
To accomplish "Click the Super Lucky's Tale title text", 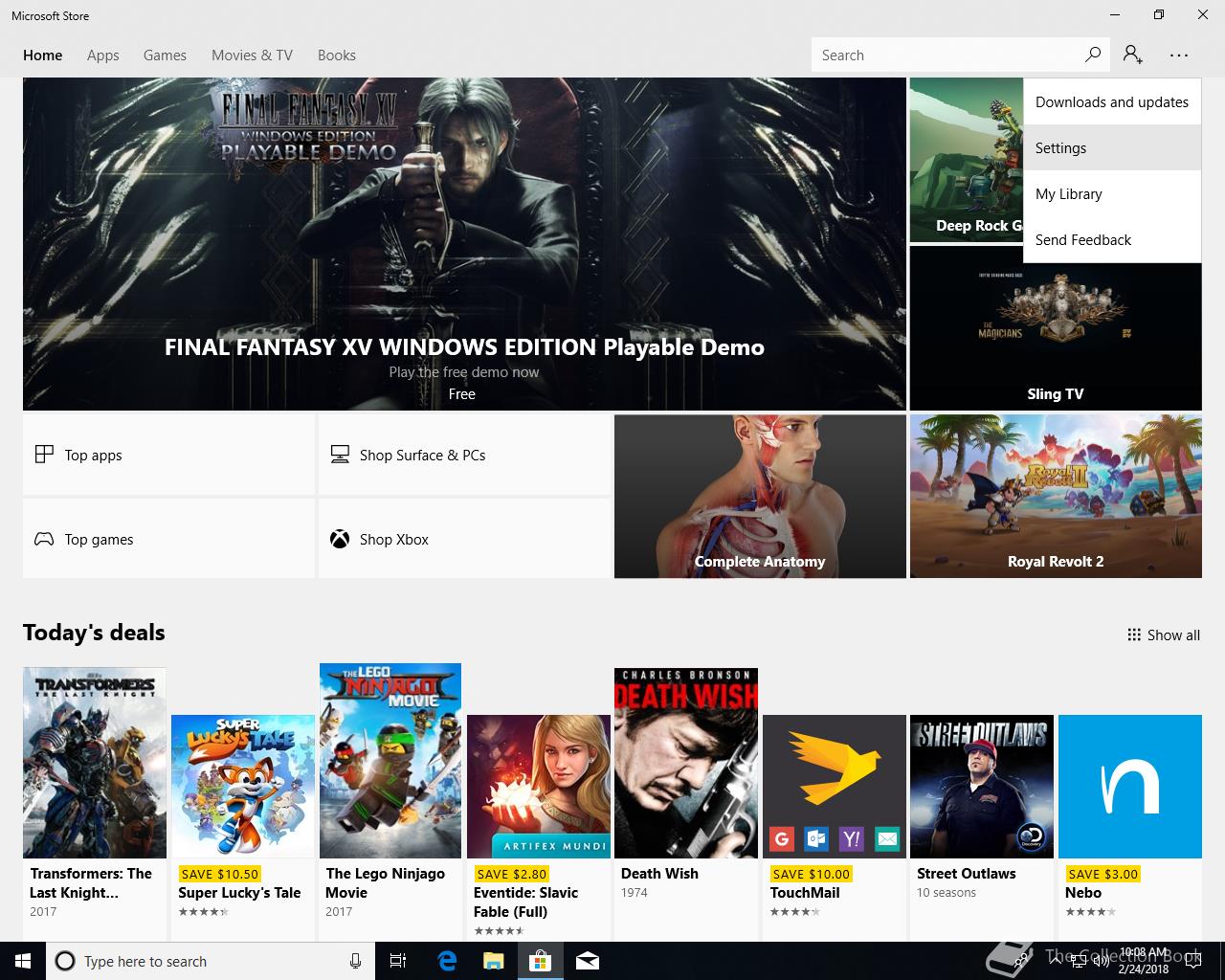I will (x=239, y=893).
